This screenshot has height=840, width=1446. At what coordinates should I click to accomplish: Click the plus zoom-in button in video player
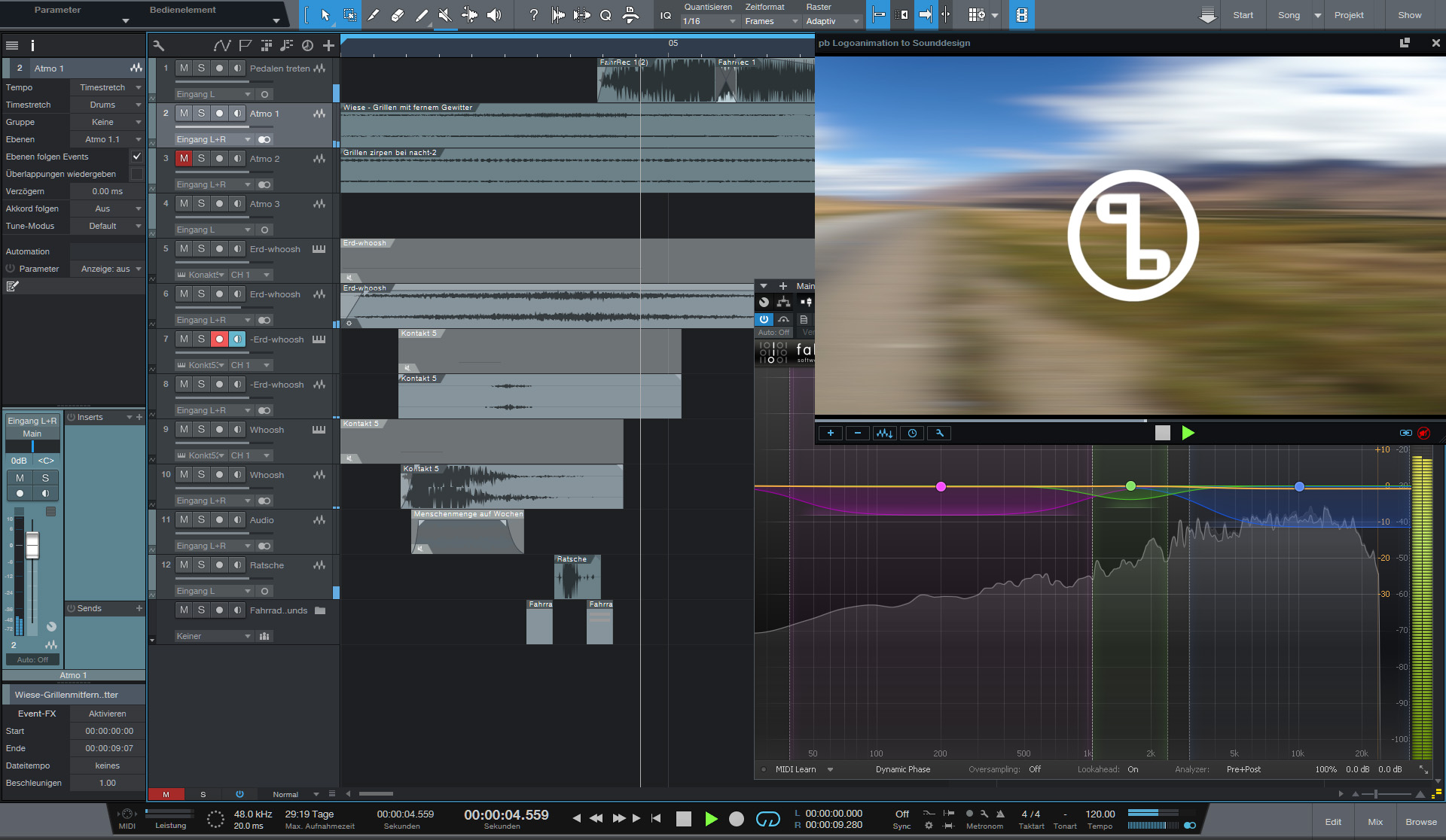point(831,433)
